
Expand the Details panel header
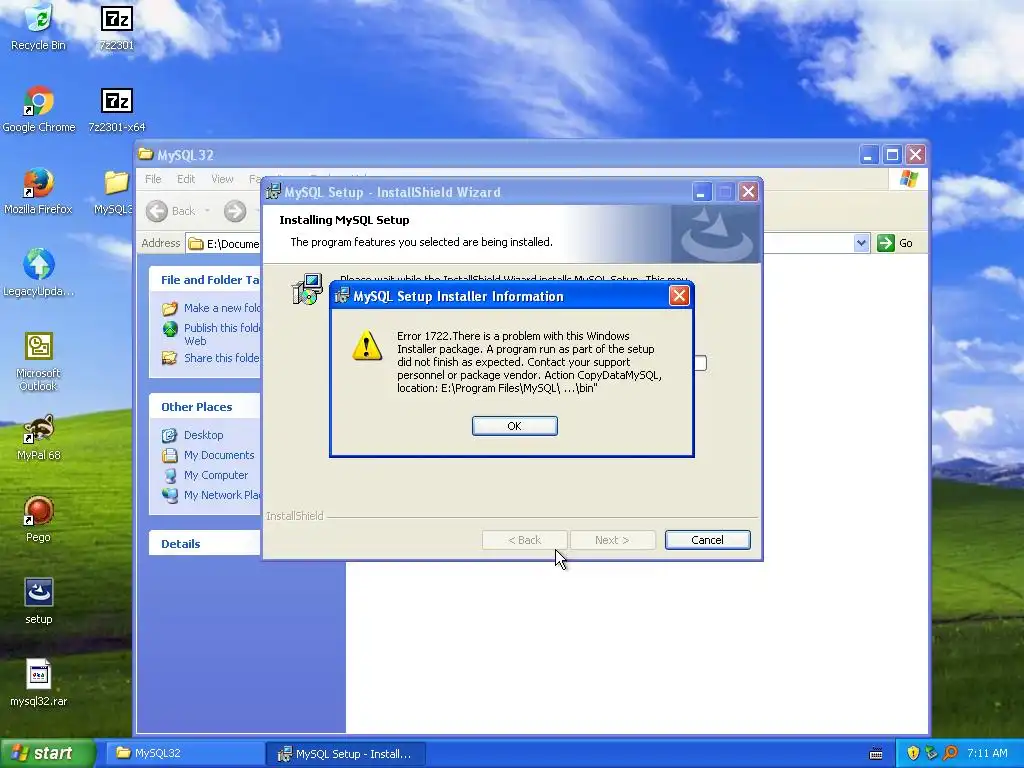click(x=204, y=543)
